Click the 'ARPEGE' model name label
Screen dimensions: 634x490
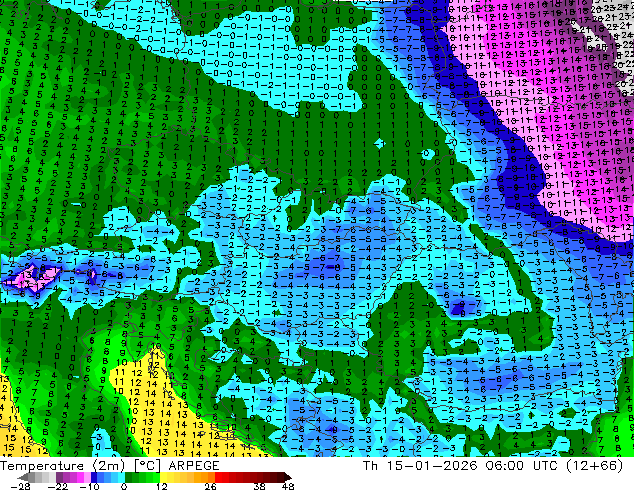pos(194,466)
